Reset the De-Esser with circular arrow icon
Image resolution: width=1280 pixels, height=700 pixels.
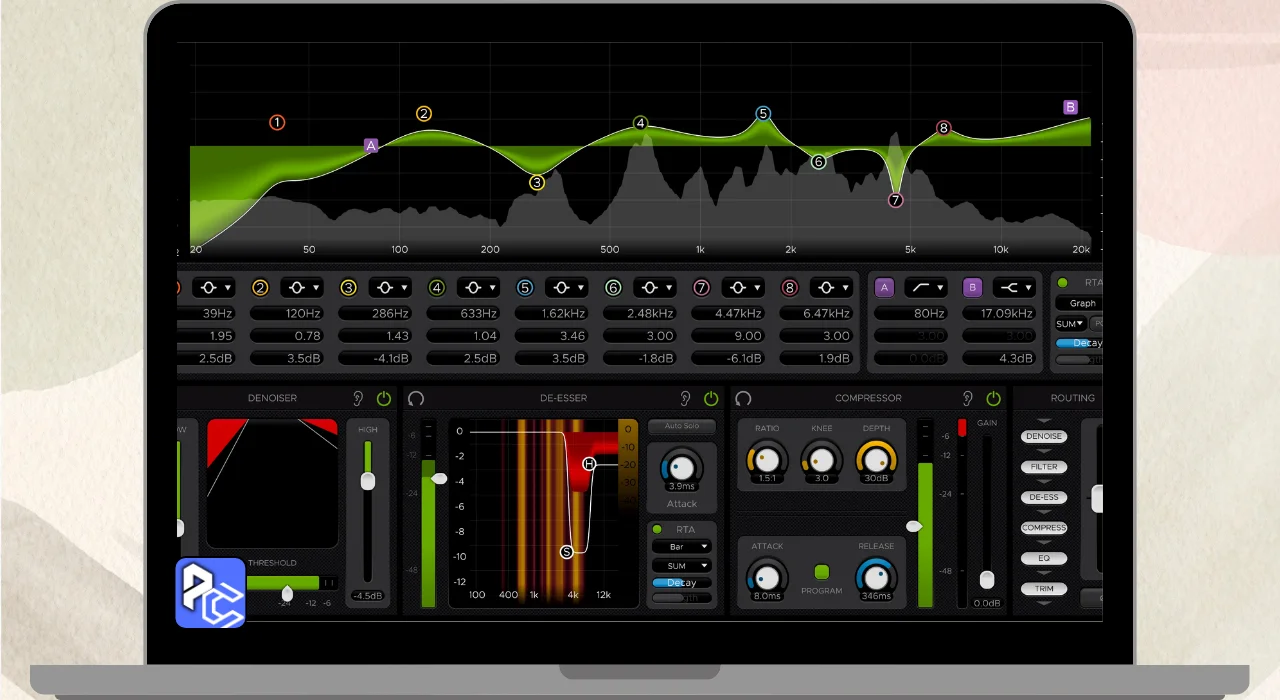point(416,398)
